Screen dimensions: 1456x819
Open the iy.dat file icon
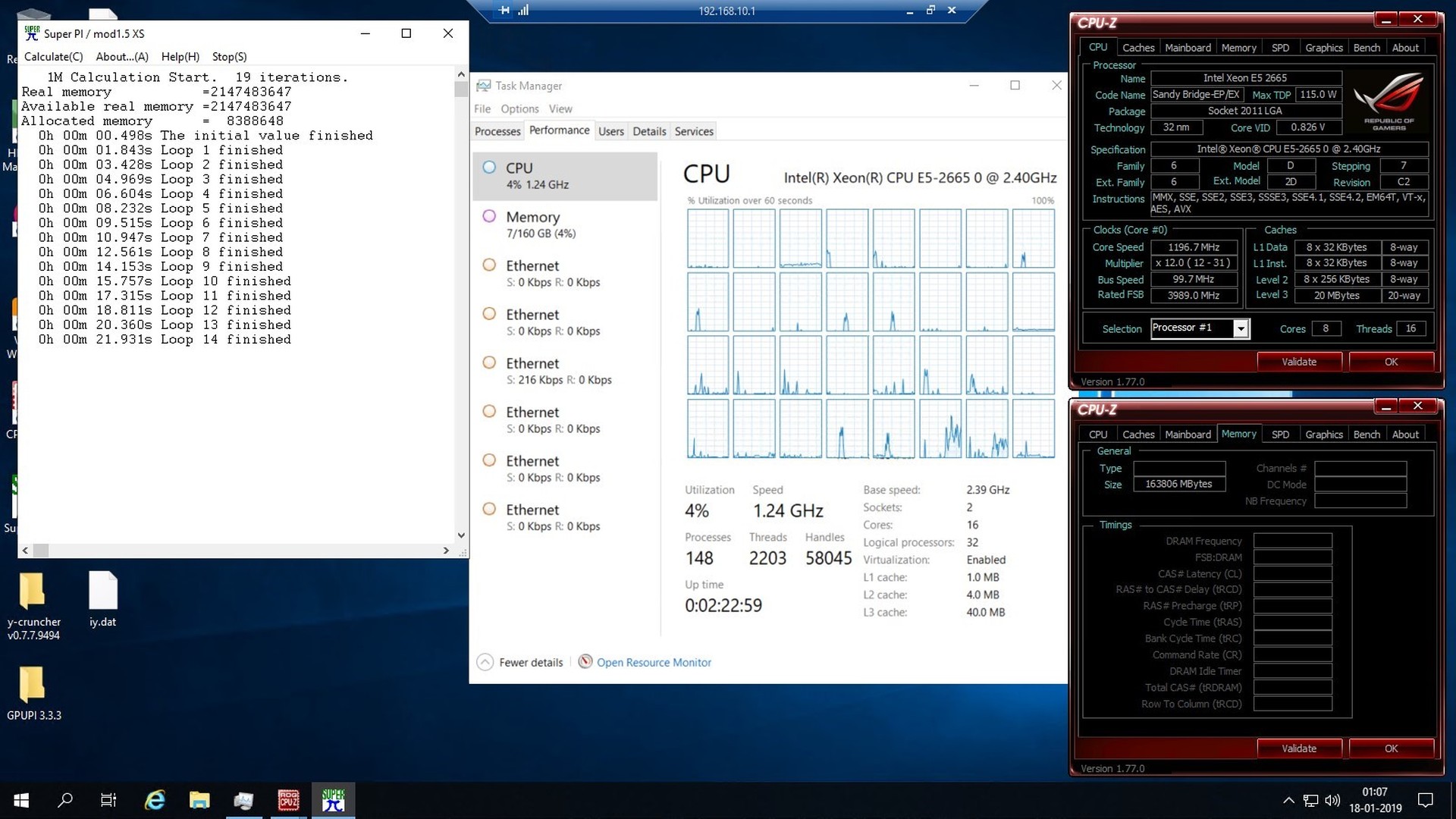click(x=103, y=600)
